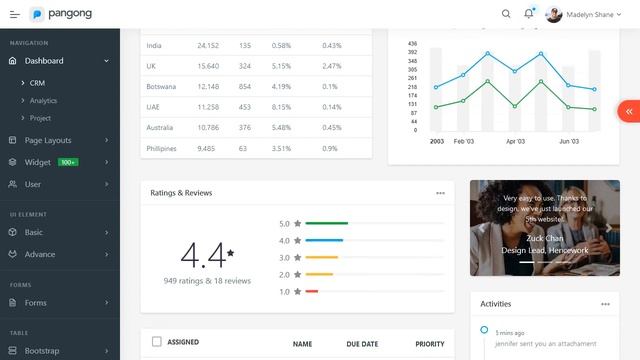Click the Botswana country cell
This screenshot has width=640, height=360.
[x=161, y=87]
